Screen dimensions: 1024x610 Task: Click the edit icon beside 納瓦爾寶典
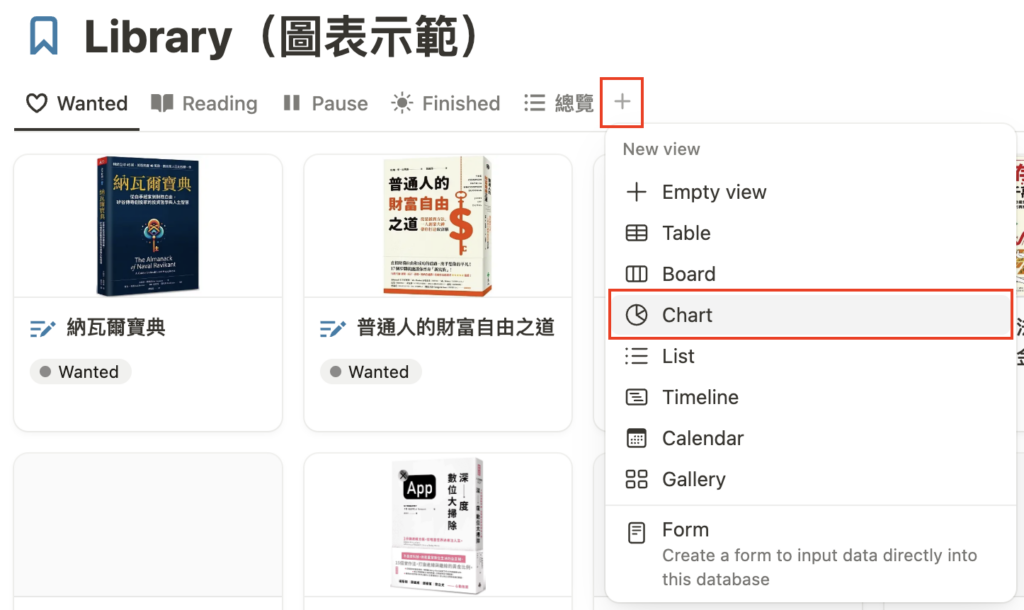(x=42, y=328)
